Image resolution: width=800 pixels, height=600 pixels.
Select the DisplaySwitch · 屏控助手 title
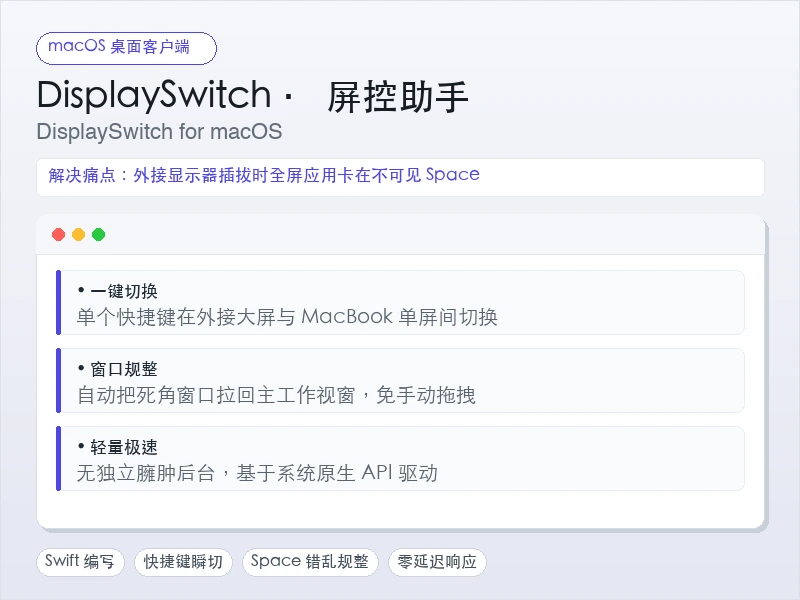(x=253, y=96)
